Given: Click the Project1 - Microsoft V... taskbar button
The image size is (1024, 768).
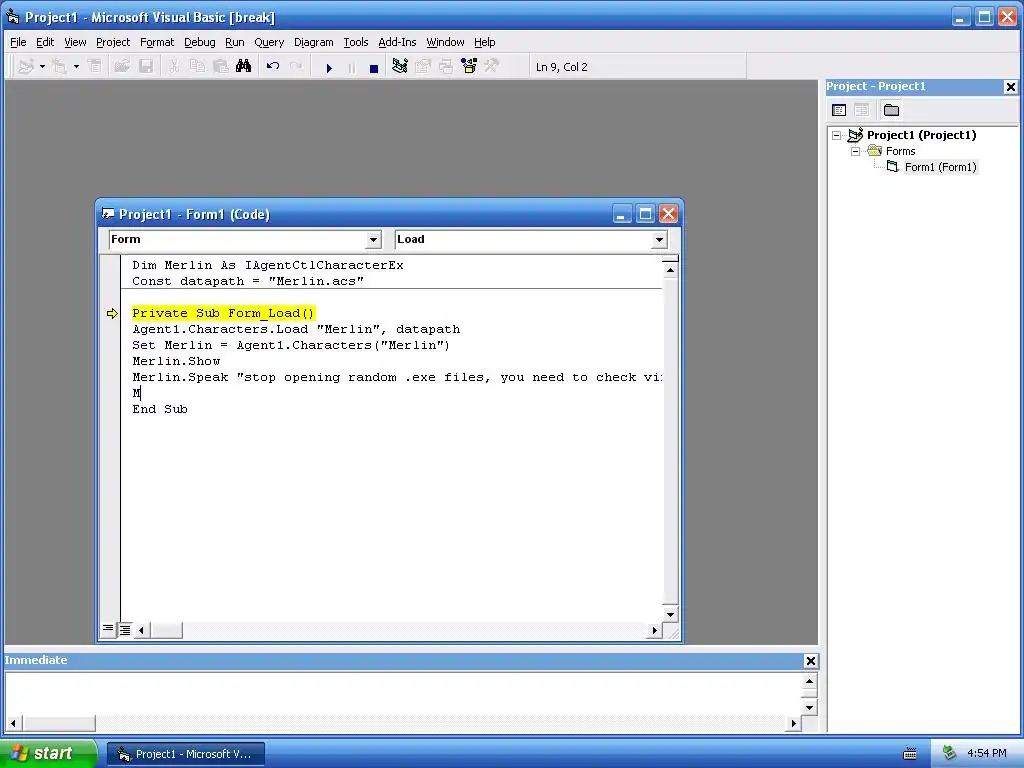Looking at the screenshot, I should point(185,754).
